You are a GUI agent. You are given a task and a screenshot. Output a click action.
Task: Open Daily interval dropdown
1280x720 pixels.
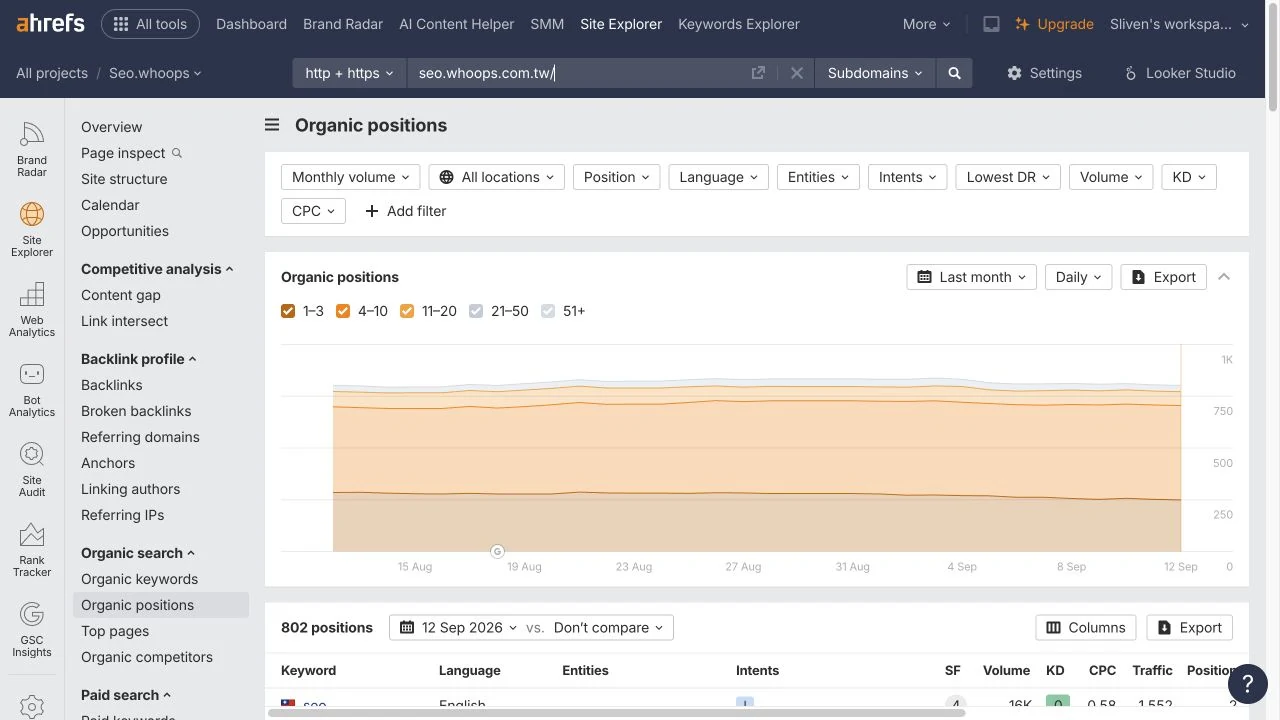click(1078, 277)
